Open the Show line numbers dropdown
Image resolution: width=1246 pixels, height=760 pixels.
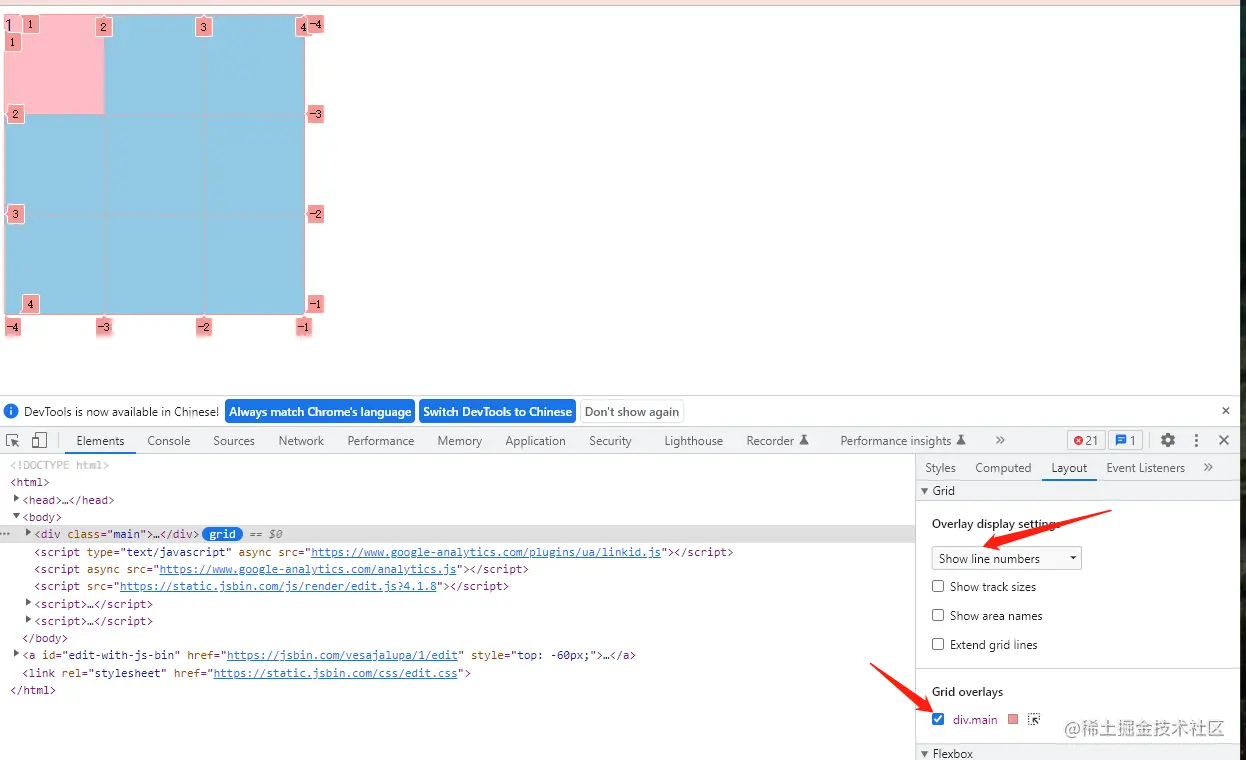pyautogui.click(x=1006, y=558)
